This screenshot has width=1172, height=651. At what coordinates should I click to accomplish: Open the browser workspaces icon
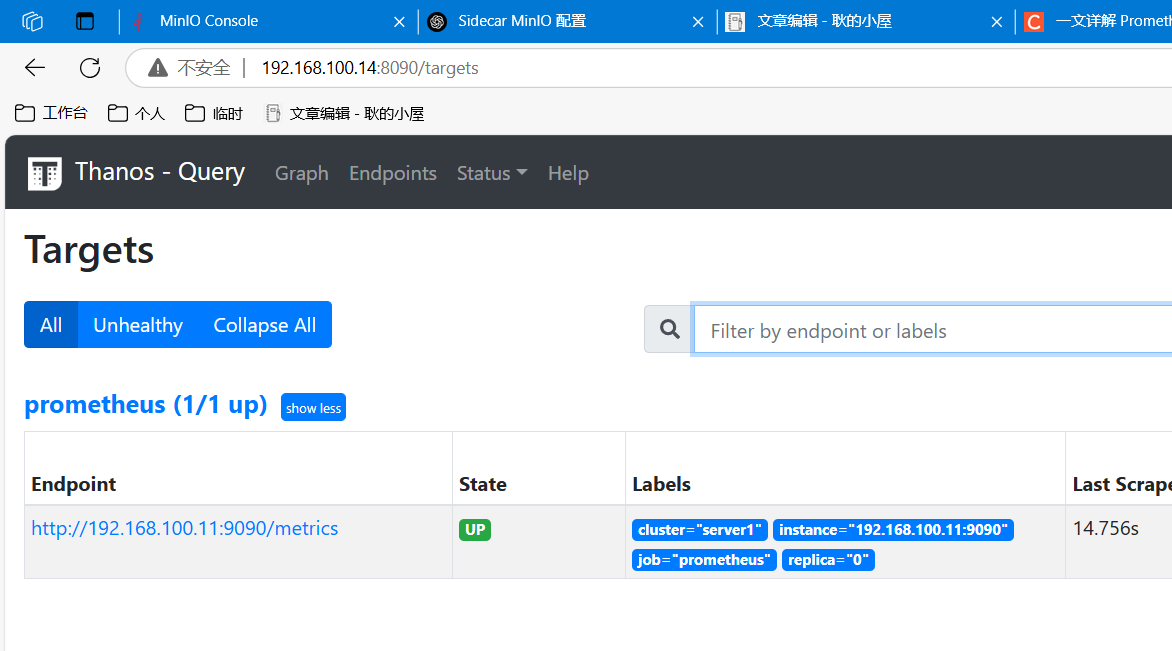point(33,21)
